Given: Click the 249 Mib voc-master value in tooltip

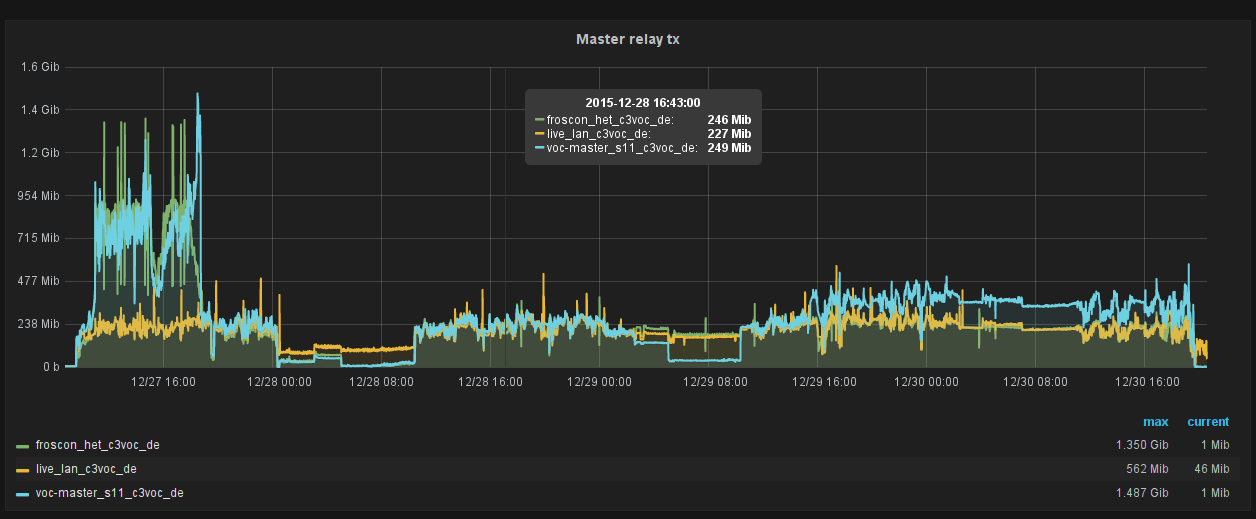Looking at the screenshot, I should [728, 148].
